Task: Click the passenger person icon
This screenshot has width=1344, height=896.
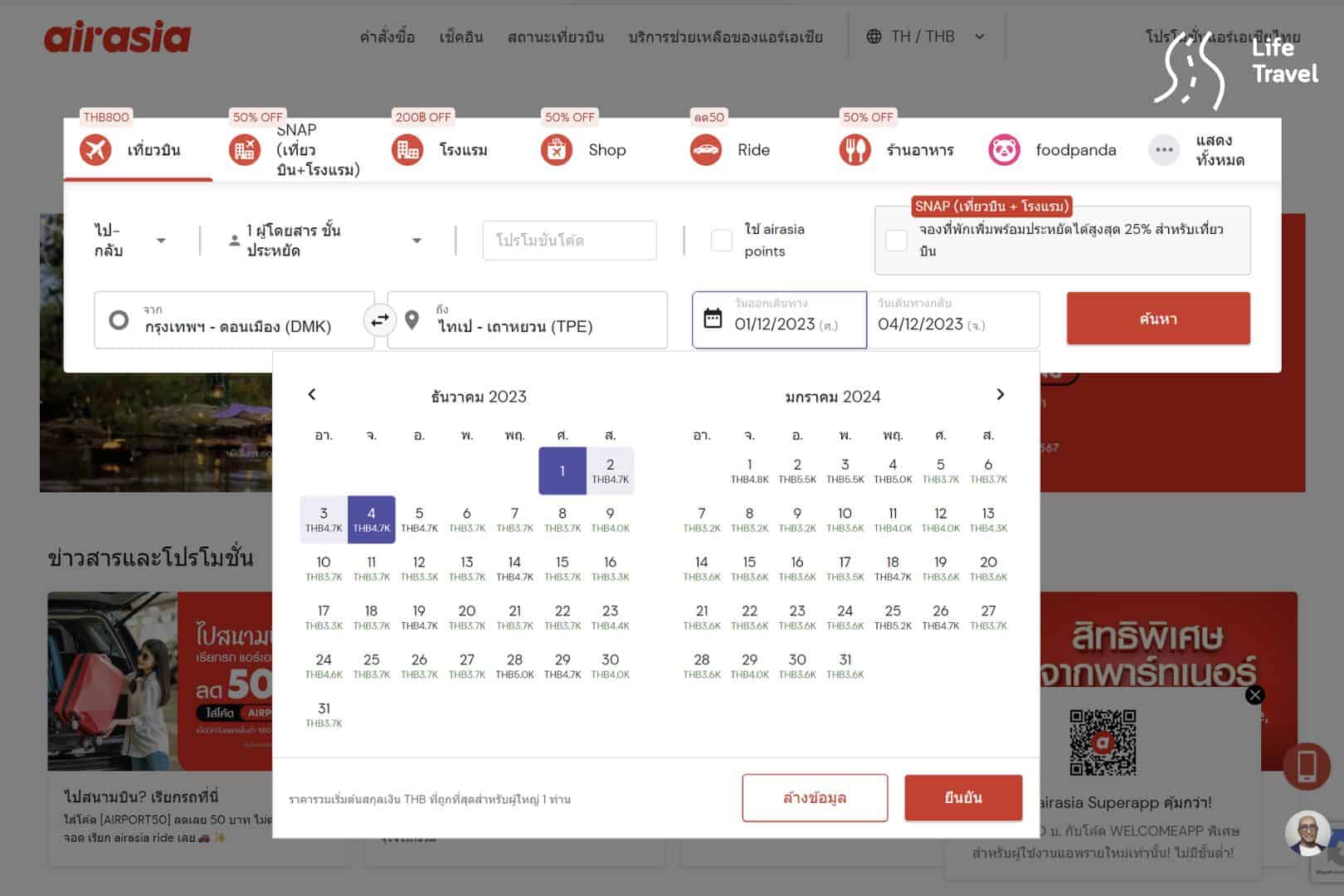Action: click(235, 241)
